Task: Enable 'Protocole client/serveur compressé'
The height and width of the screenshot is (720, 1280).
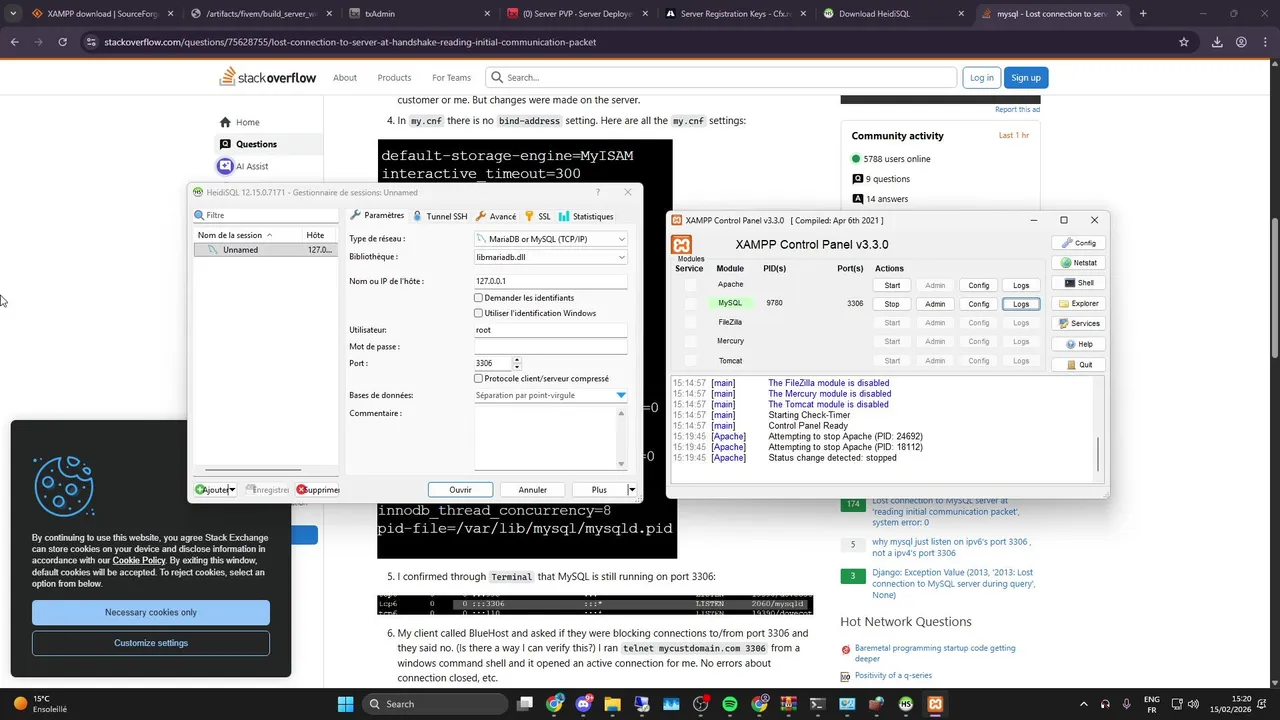Action: click(478, 379)
